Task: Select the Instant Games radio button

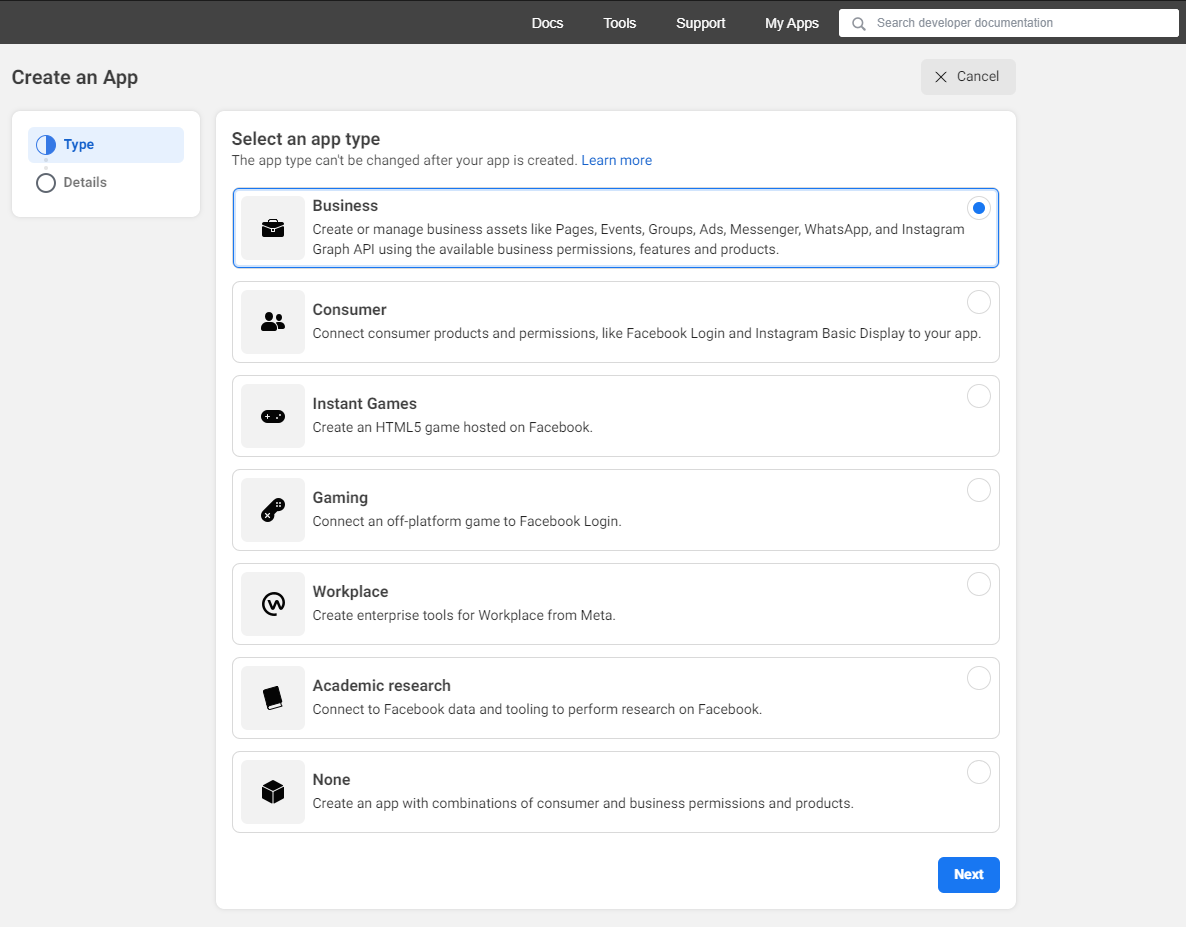Action: coord(979,396)
